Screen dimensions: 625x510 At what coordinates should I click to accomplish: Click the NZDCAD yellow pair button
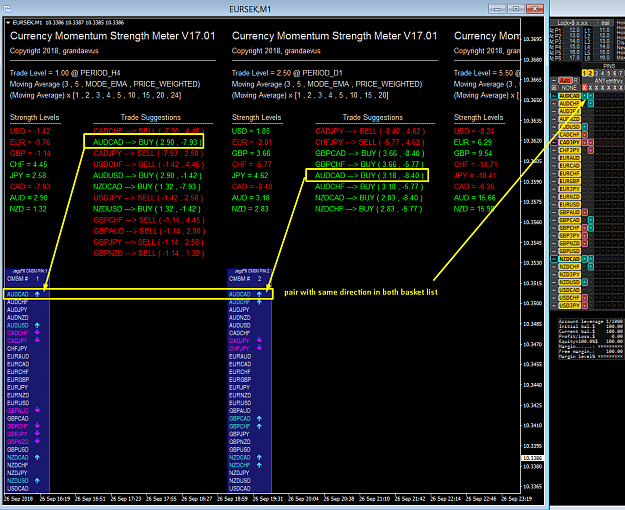(x=570, y=259)
